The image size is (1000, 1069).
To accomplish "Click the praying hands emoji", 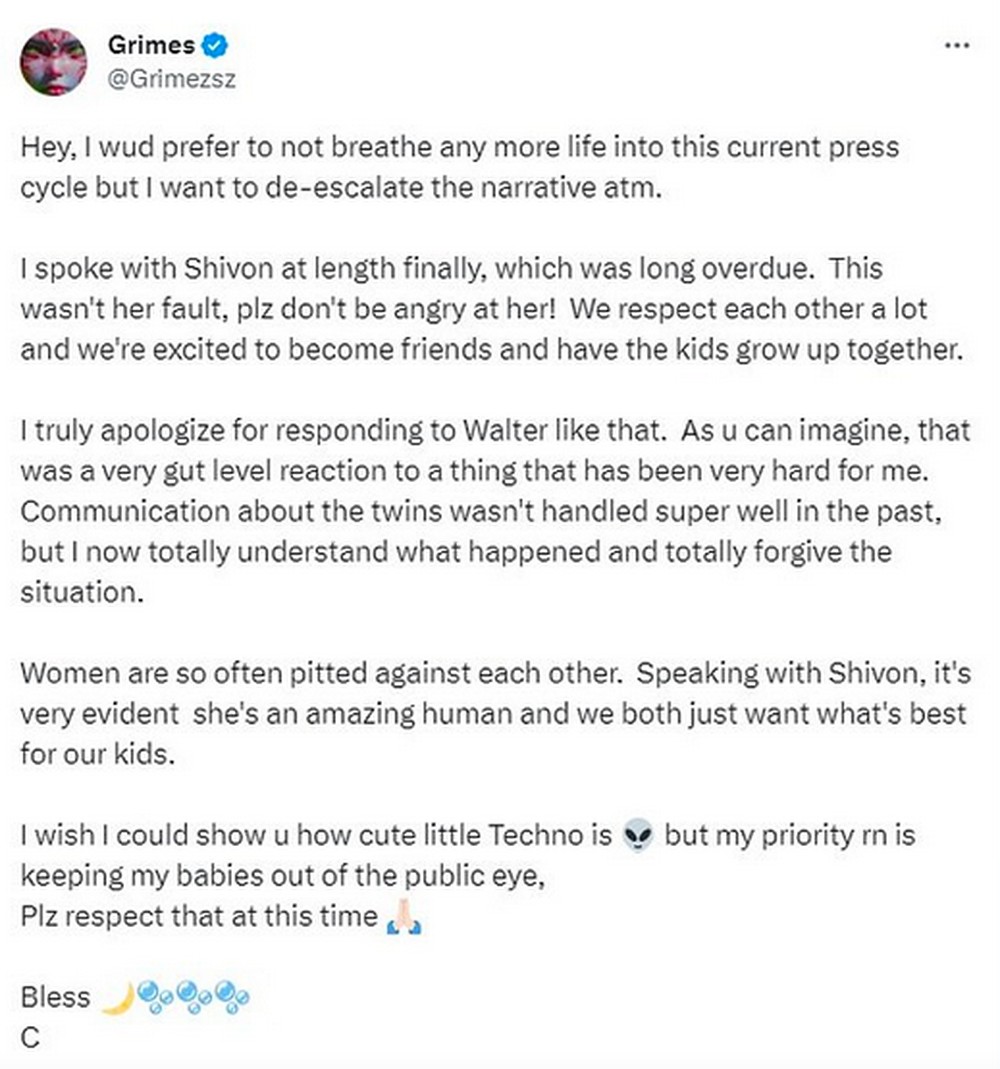I will click(x=402, y=917).
